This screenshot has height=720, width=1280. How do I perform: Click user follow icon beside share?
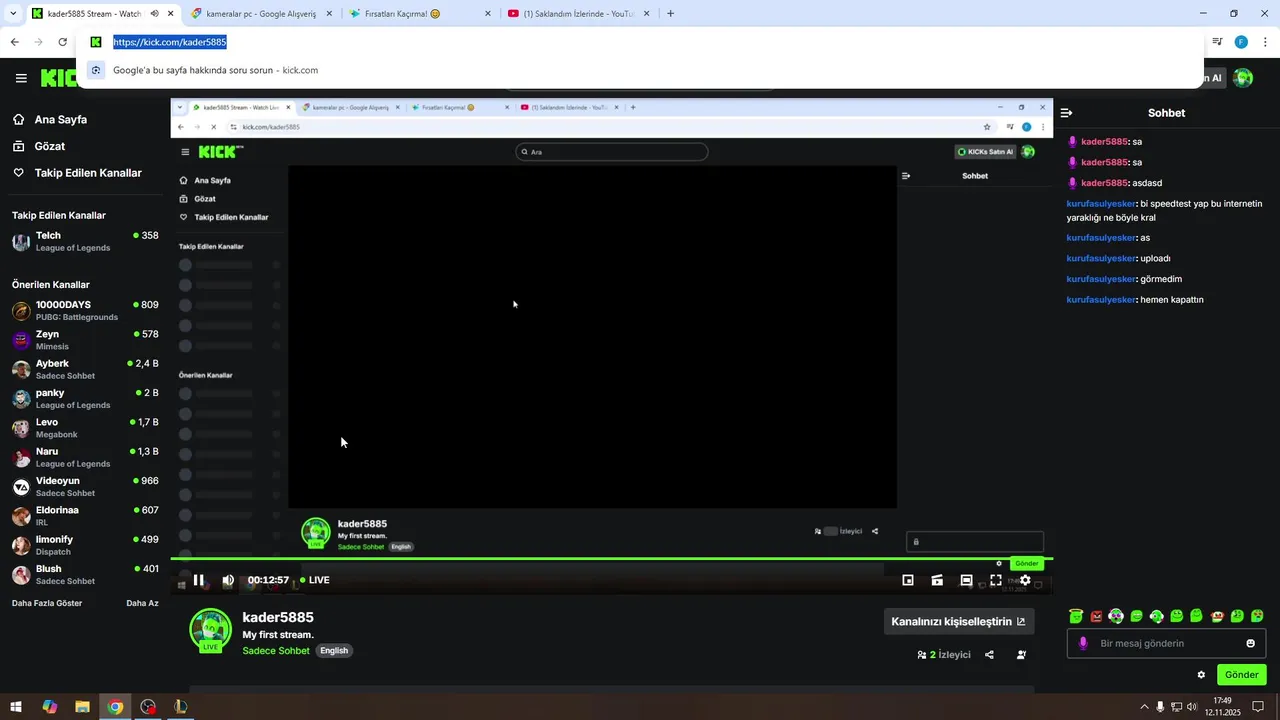(x=1021, y=655)
